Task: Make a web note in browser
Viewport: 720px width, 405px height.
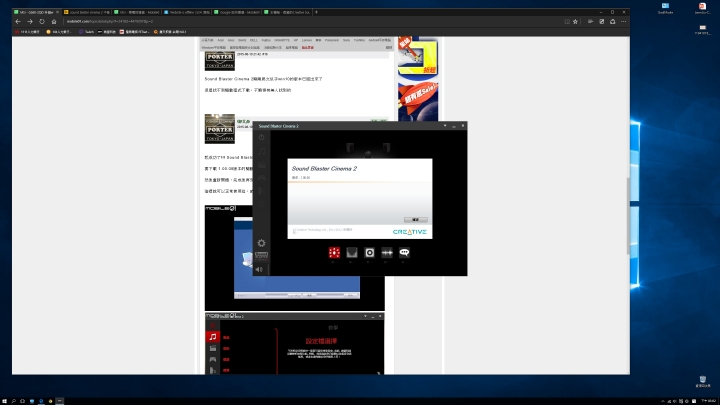Action: [602, 22]
